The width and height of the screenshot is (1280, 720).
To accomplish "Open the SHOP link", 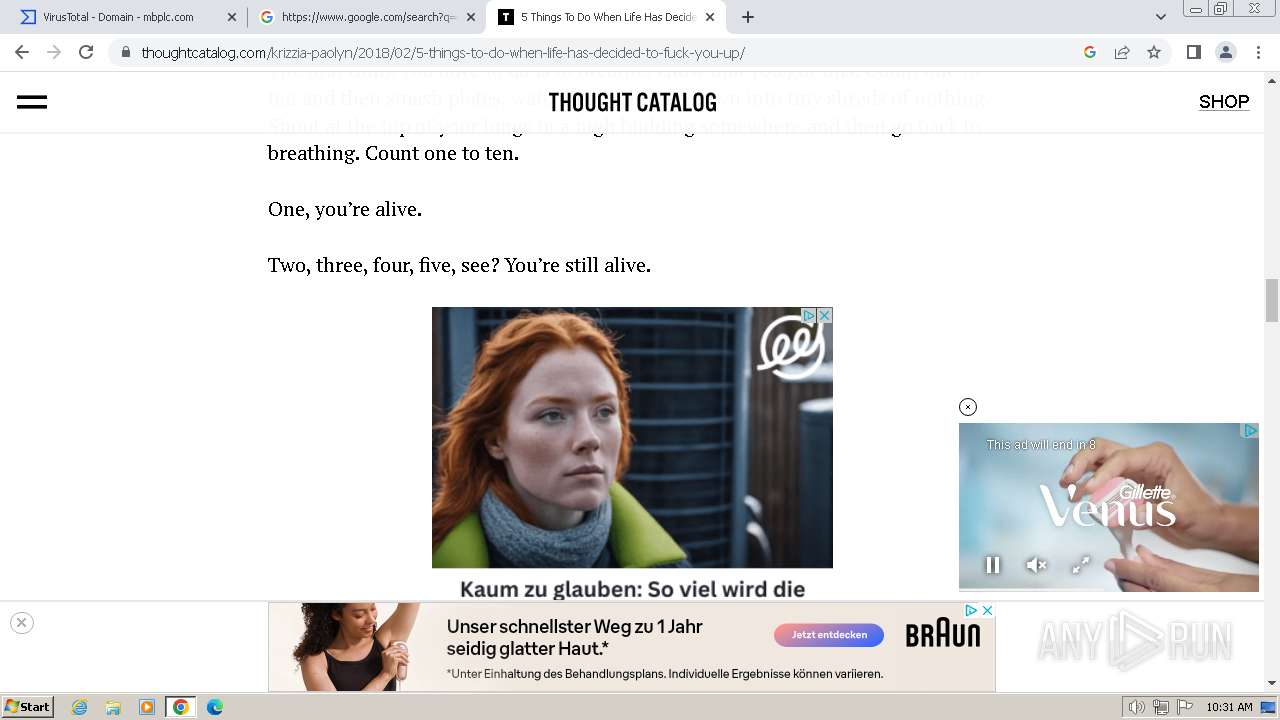I will point(1224,102).
